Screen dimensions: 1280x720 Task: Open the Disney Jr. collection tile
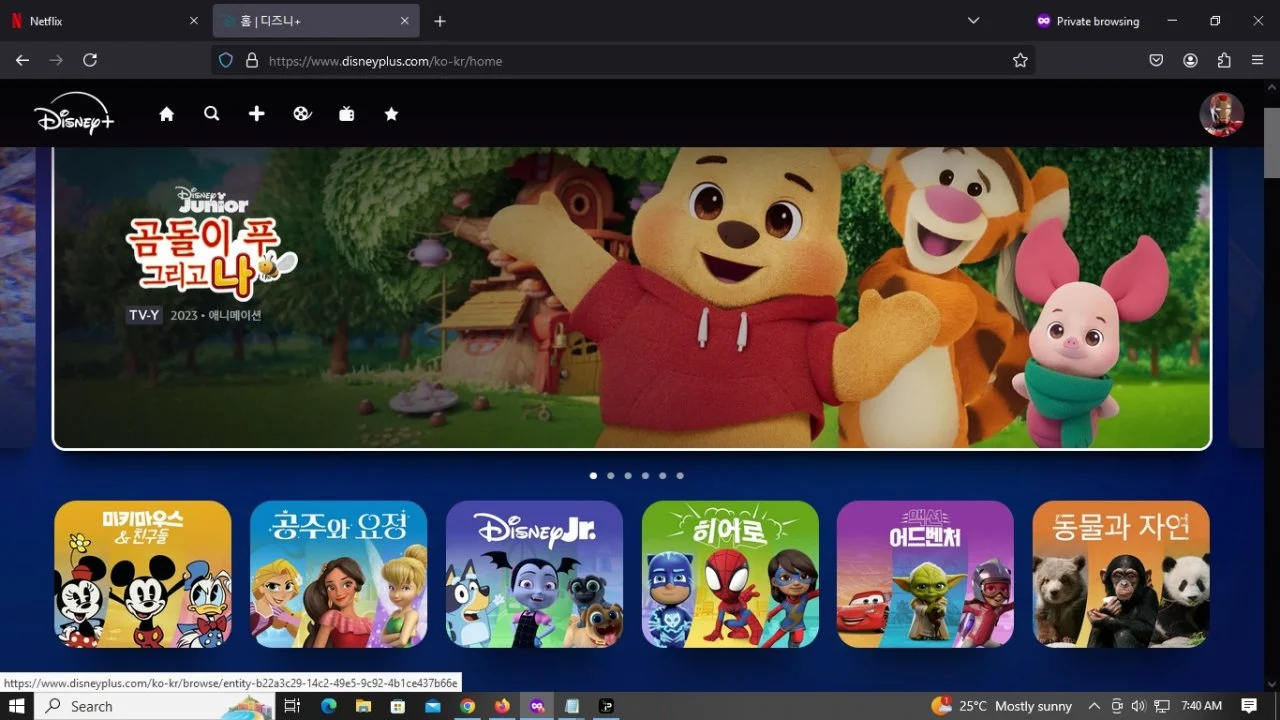(534, 574)
